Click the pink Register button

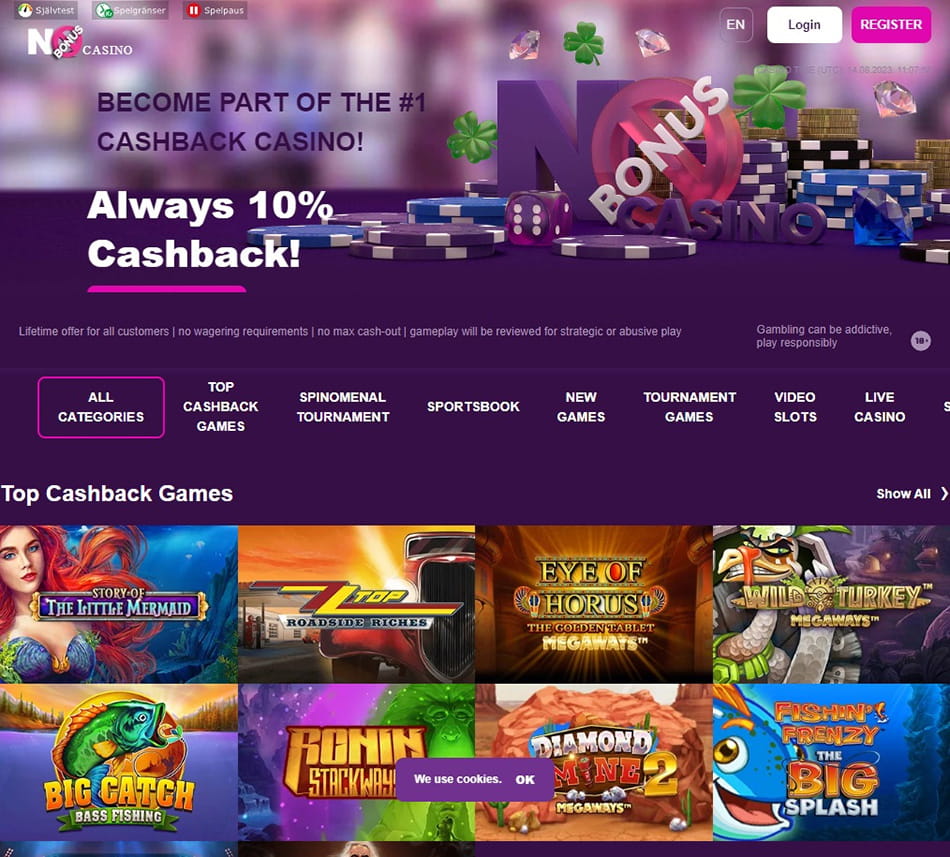tap(891, 25)
